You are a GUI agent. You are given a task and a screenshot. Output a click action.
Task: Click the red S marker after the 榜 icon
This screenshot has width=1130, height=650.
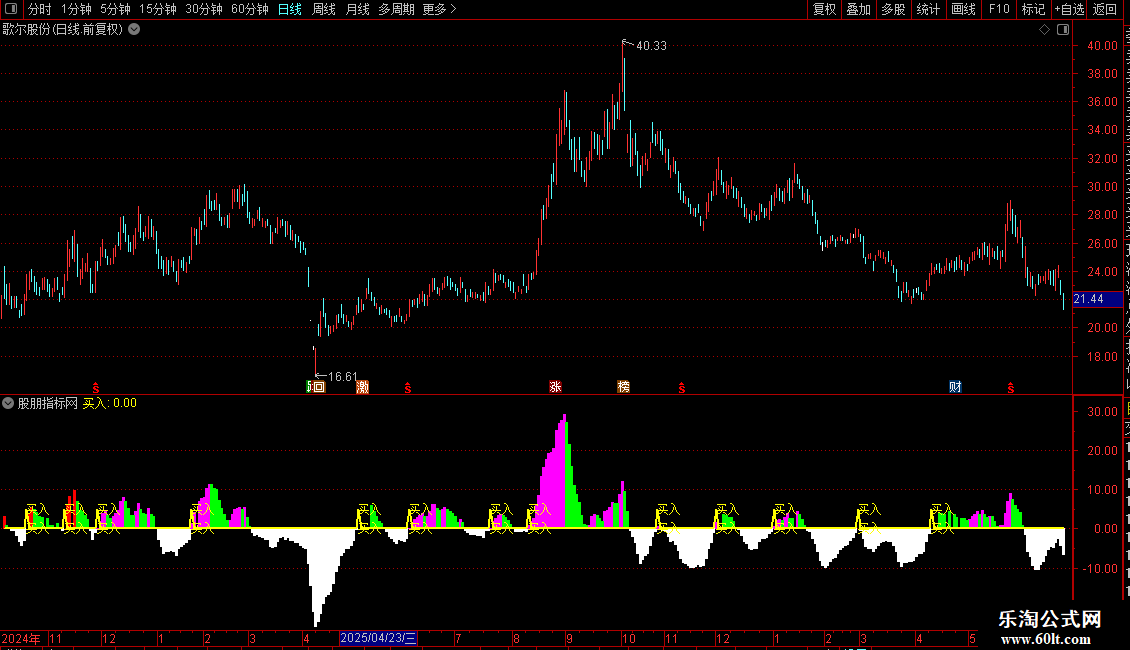tap(682, 388)
